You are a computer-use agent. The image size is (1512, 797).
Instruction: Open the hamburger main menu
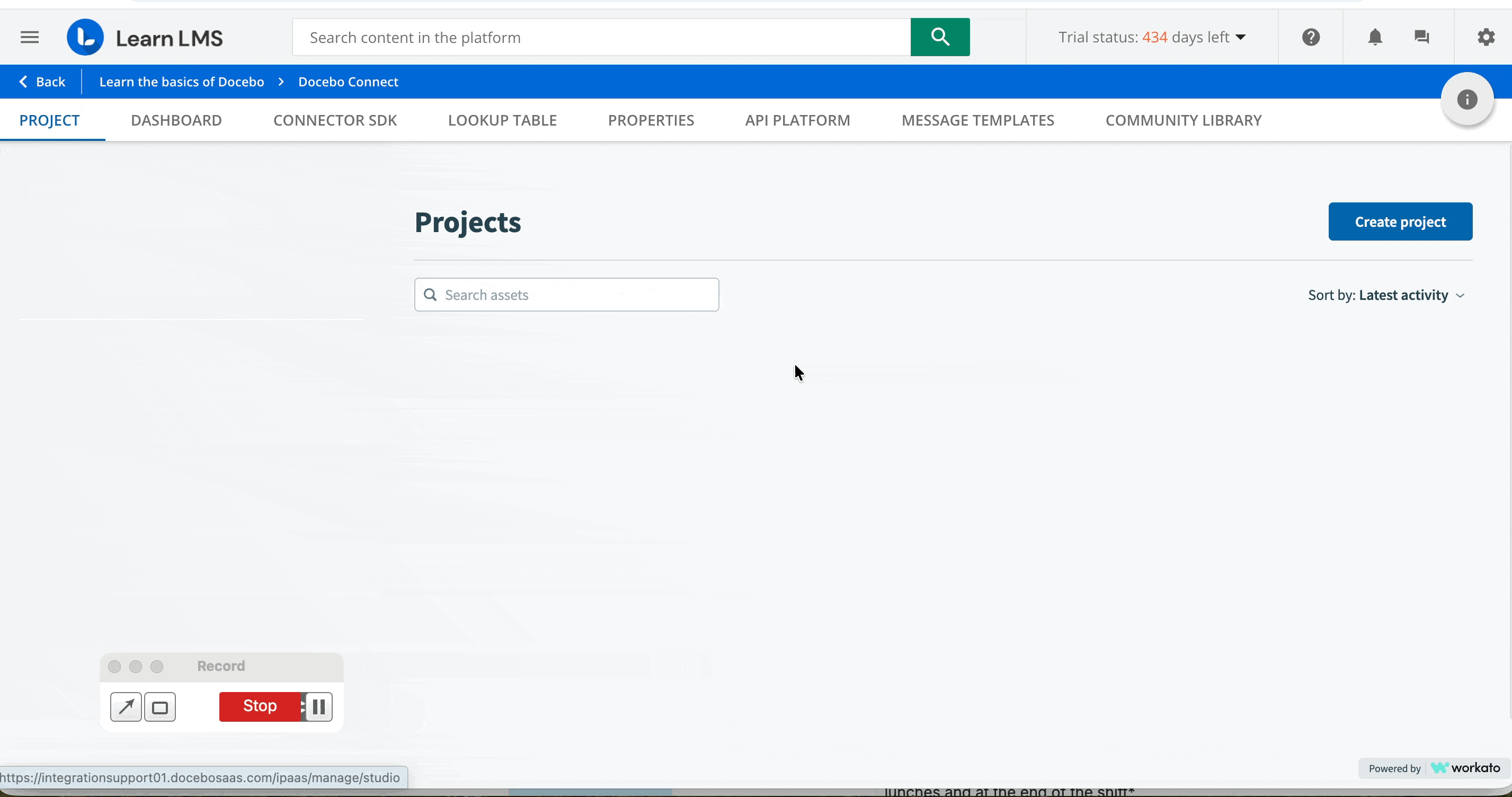29,38
